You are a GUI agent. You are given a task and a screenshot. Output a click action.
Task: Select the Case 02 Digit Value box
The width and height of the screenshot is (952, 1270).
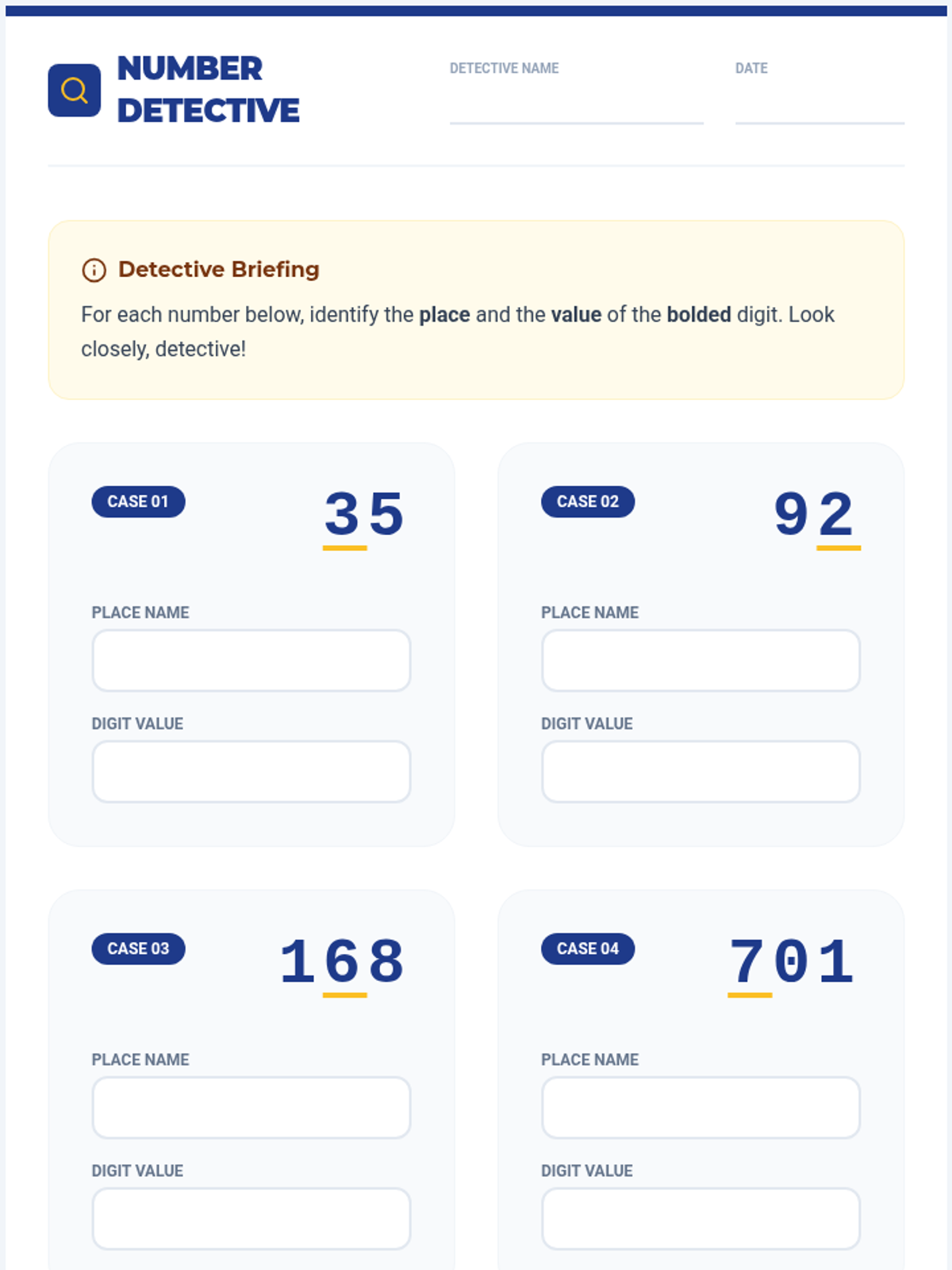[701, 772]
